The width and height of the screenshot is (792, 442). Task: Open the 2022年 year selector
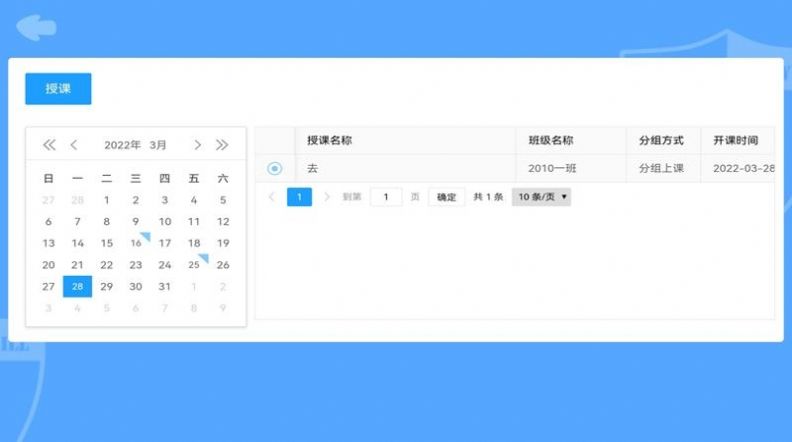(x=122, y=145)
